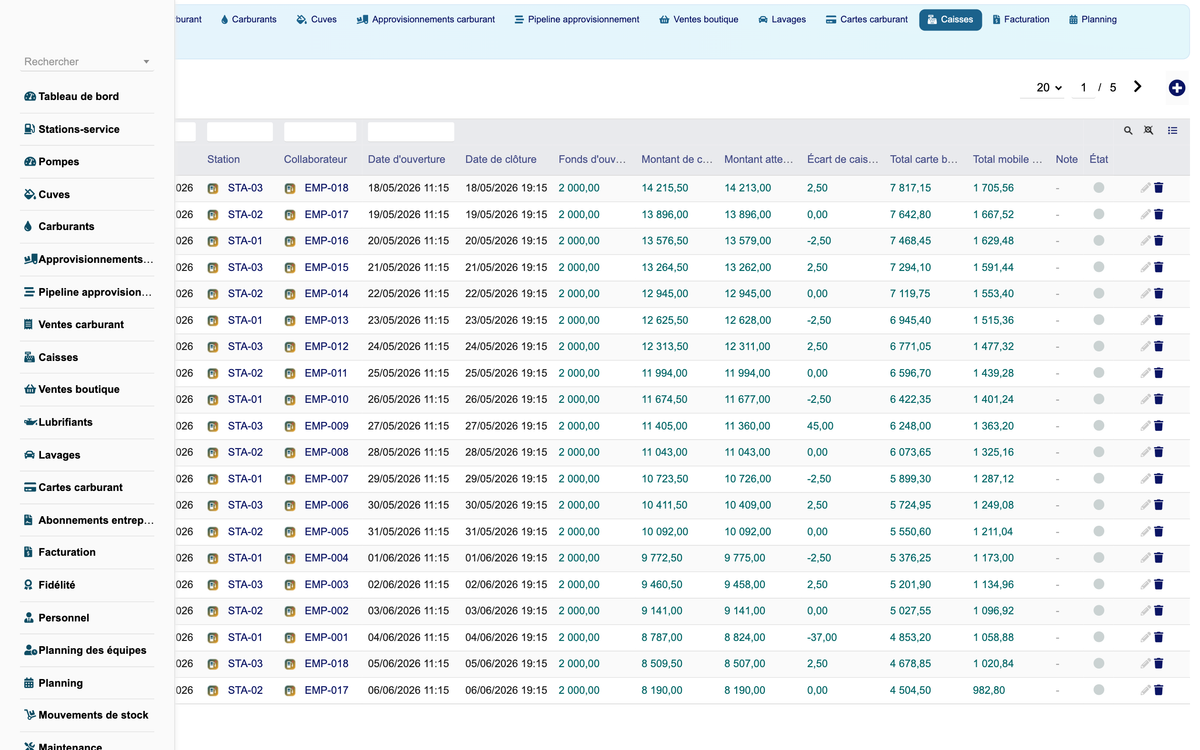Open Mouvements de stock in the sidebar
1200x750 pixels.
86,715
